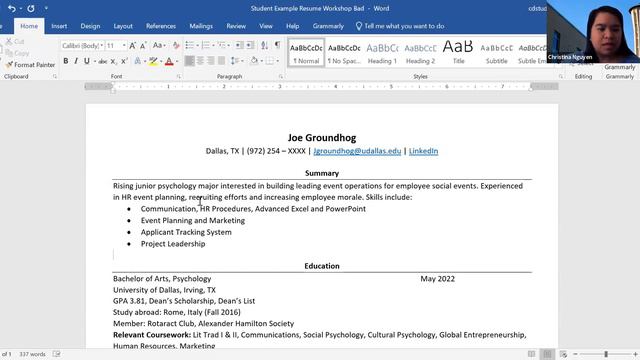
Task: Increase paragraph indent
Action: click(x=250, y=45)
